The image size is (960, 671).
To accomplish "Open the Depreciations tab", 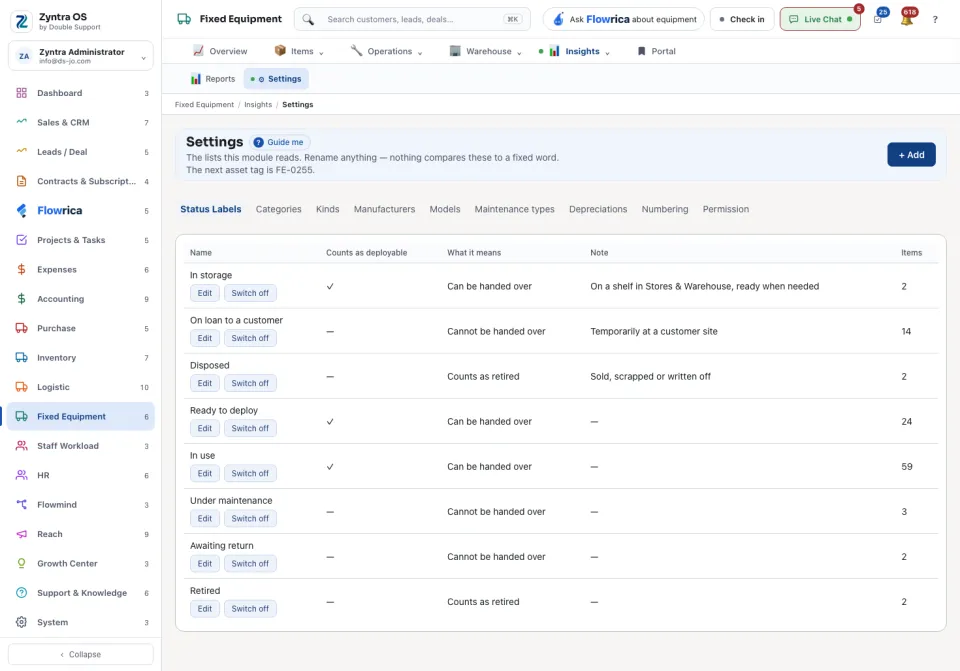I will pos(598,209).
